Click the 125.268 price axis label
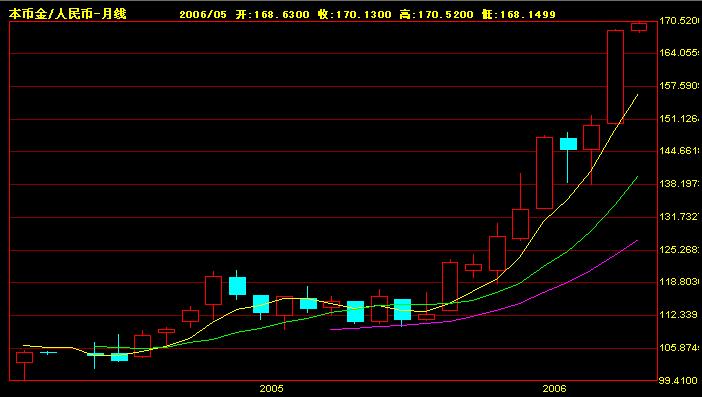The height and width of the screenshot is (397, 702). coord(680,249)
